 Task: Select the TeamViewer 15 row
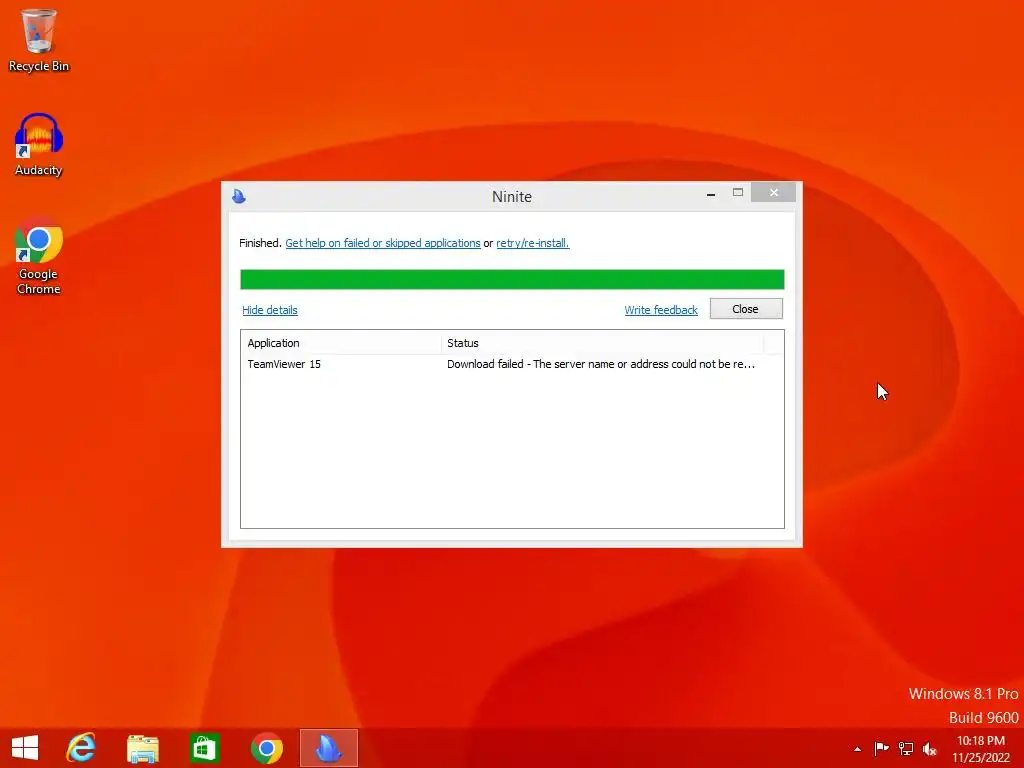[x=512, y=364]
